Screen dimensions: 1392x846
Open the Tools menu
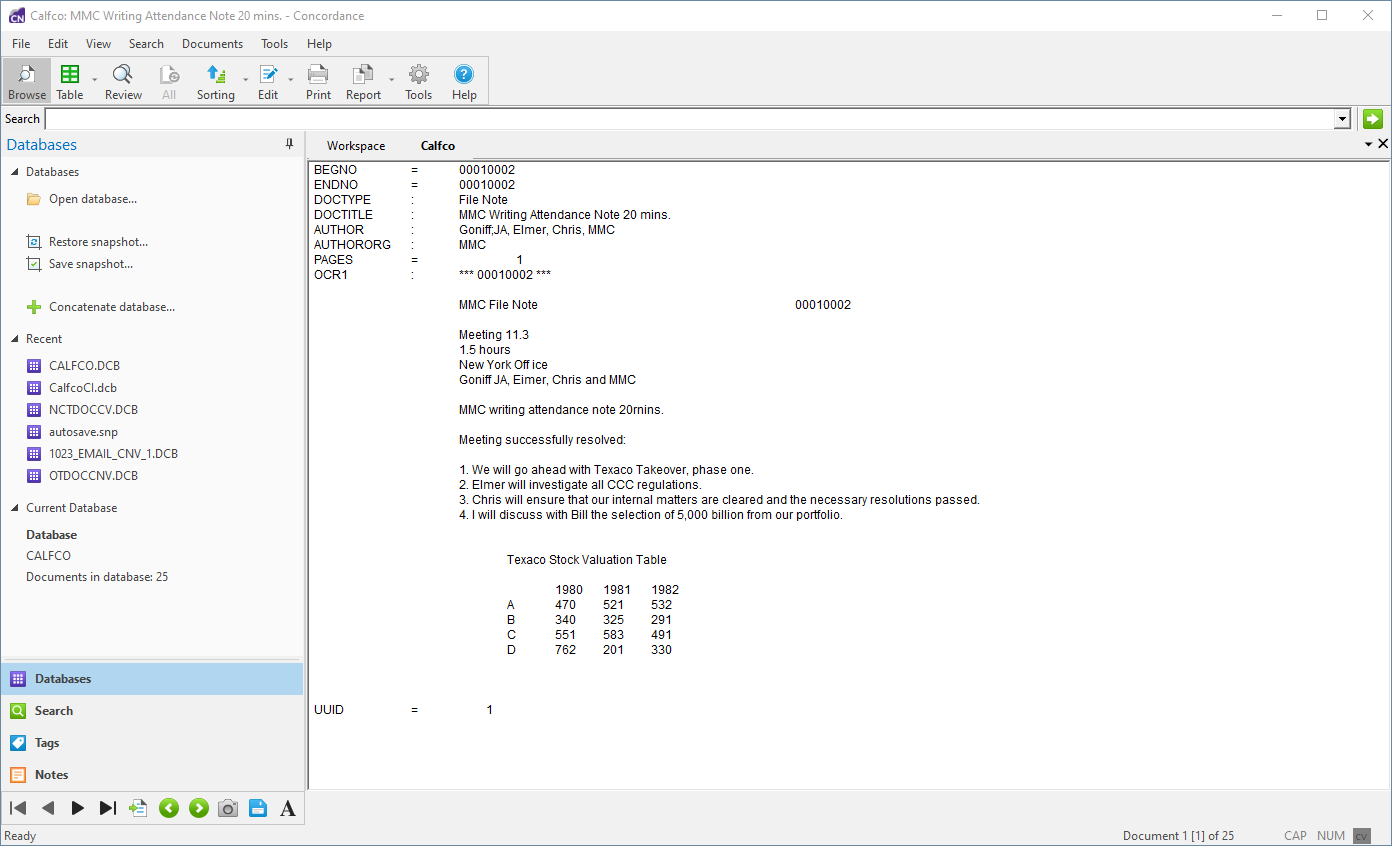274,44
